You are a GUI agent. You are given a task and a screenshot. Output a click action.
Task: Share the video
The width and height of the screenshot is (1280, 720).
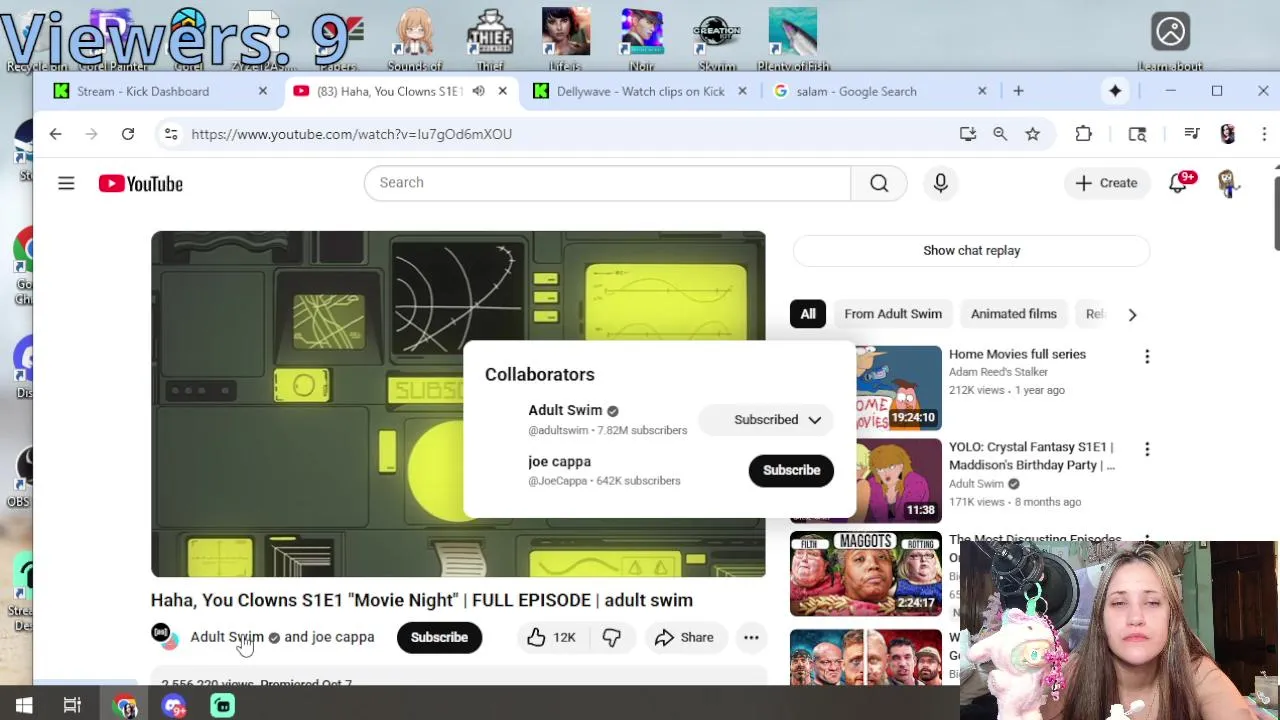click(684, 637)
